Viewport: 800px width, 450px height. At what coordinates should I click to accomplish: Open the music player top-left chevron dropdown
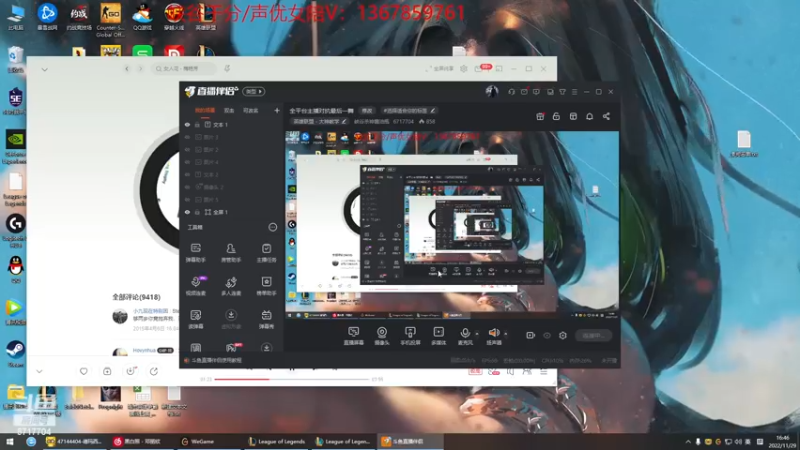click(x=44, y=69)
